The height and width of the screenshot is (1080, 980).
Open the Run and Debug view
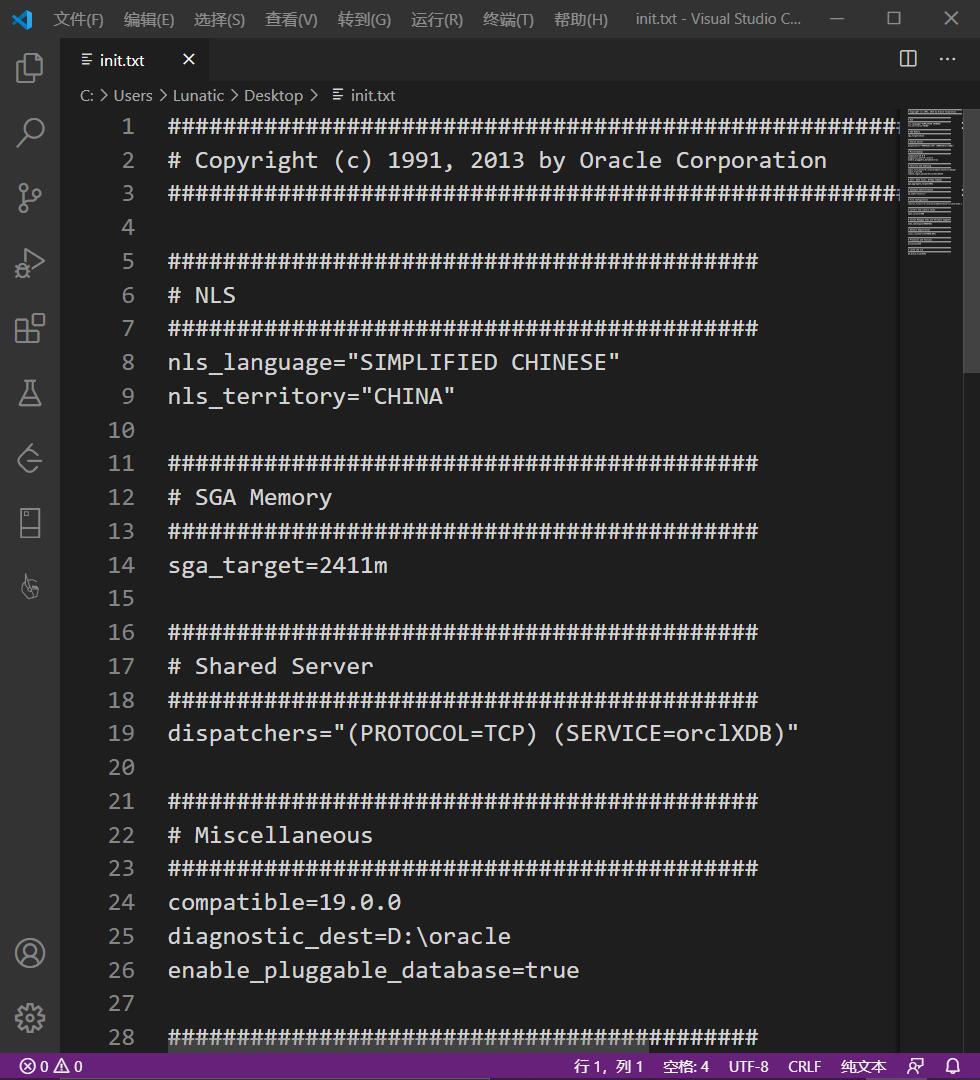[29, 262]
